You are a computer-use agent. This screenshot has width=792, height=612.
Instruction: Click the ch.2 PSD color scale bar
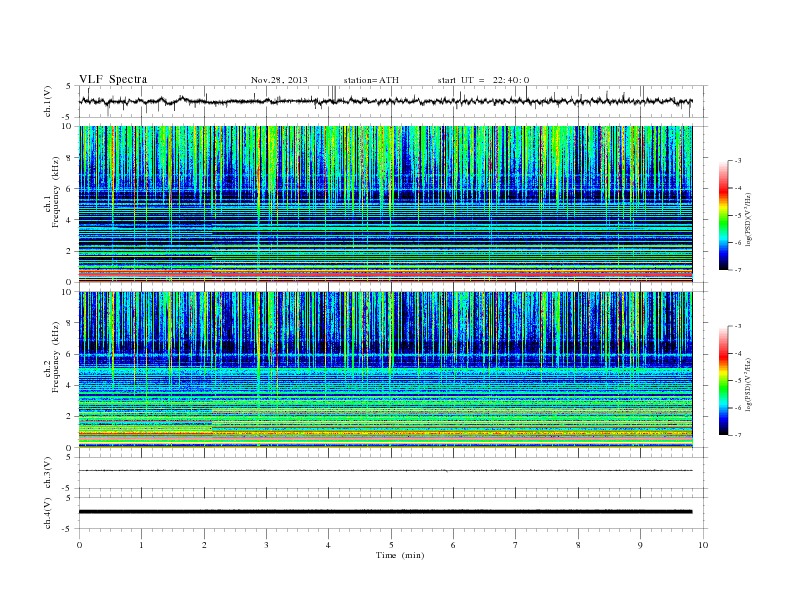723,381
